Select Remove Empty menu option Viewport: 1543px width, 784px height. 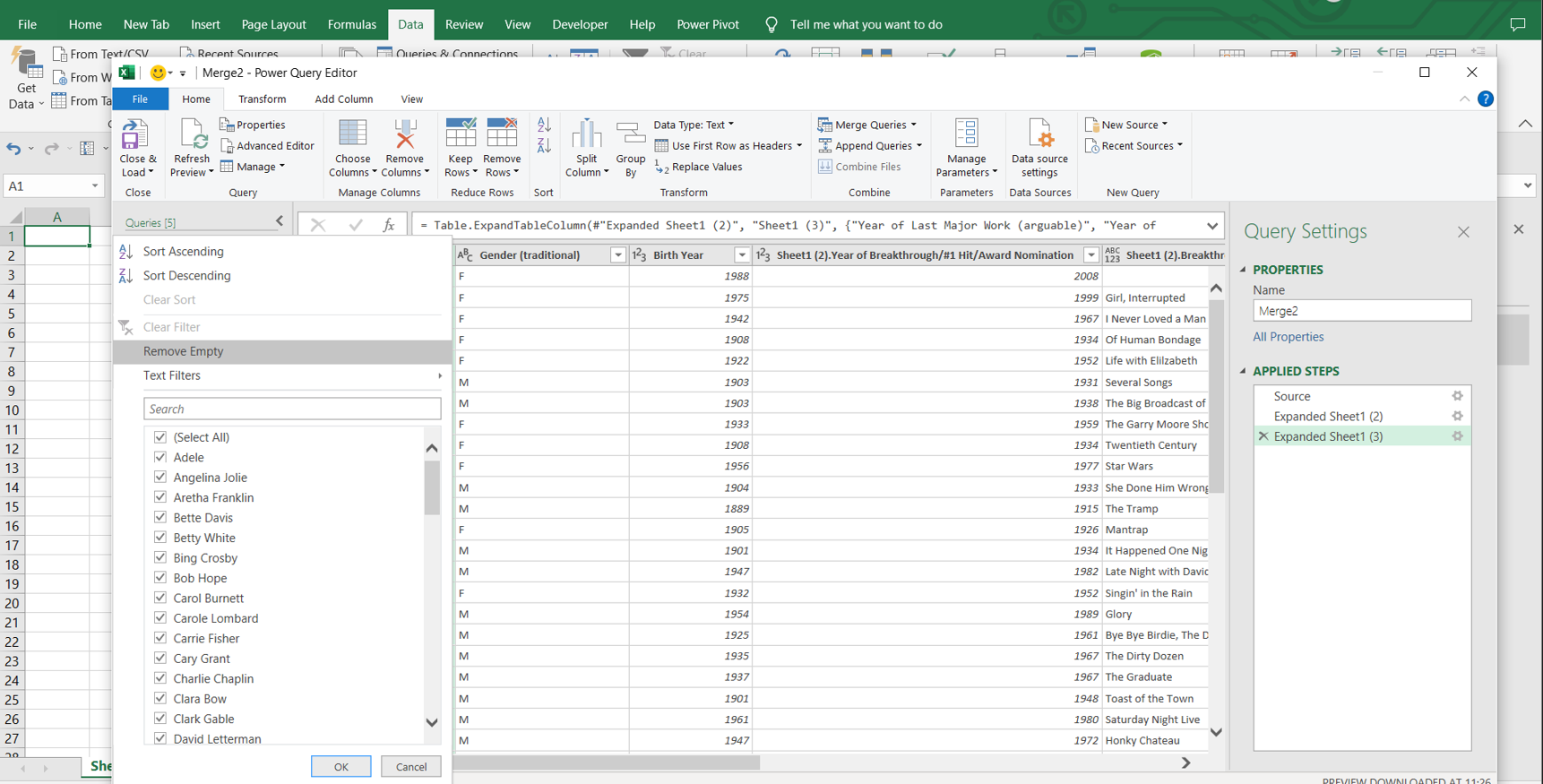tap(184, 351)
